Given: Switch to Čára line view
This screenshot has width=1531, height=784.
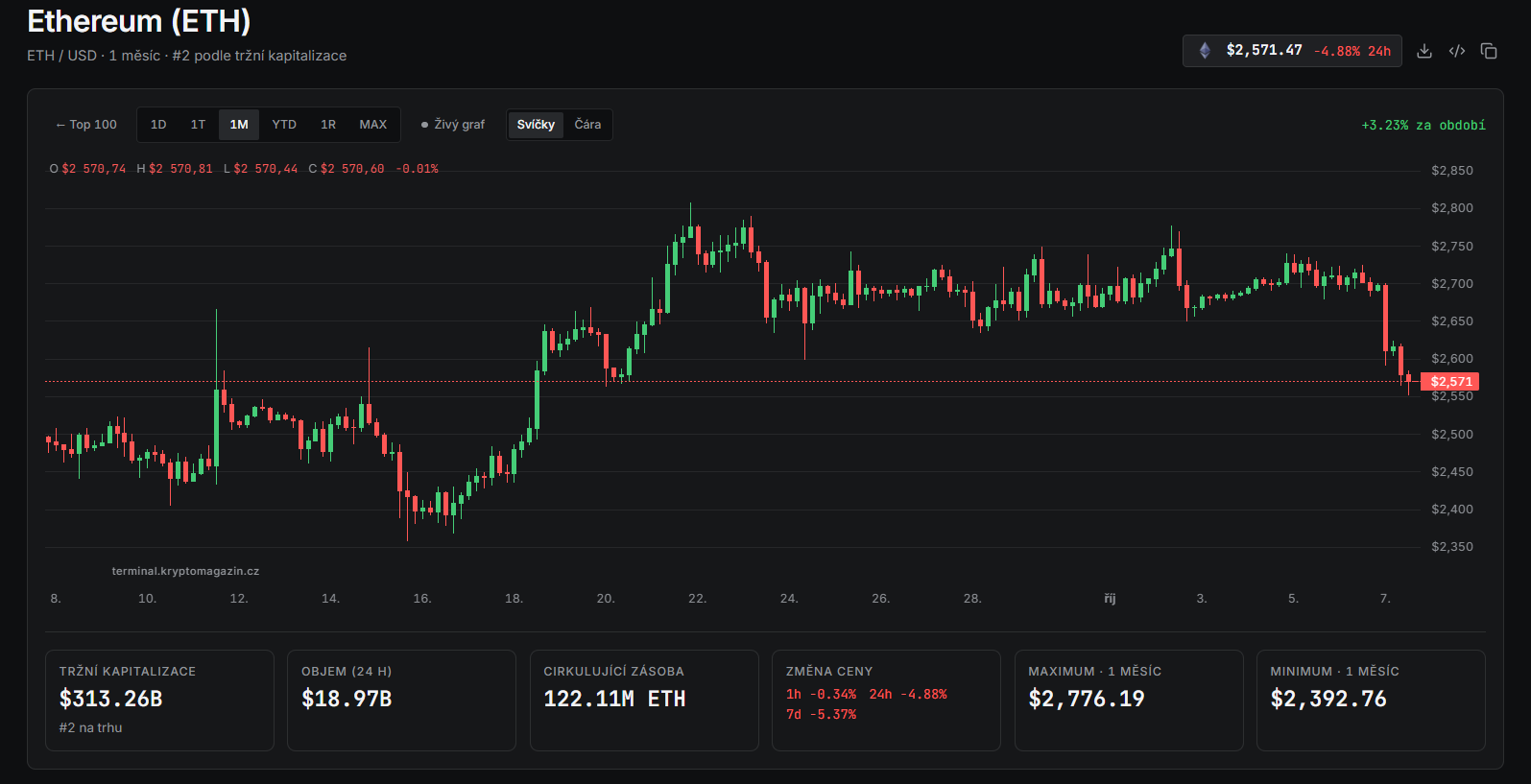Looking at the screenshot, I should click(587, 125).
